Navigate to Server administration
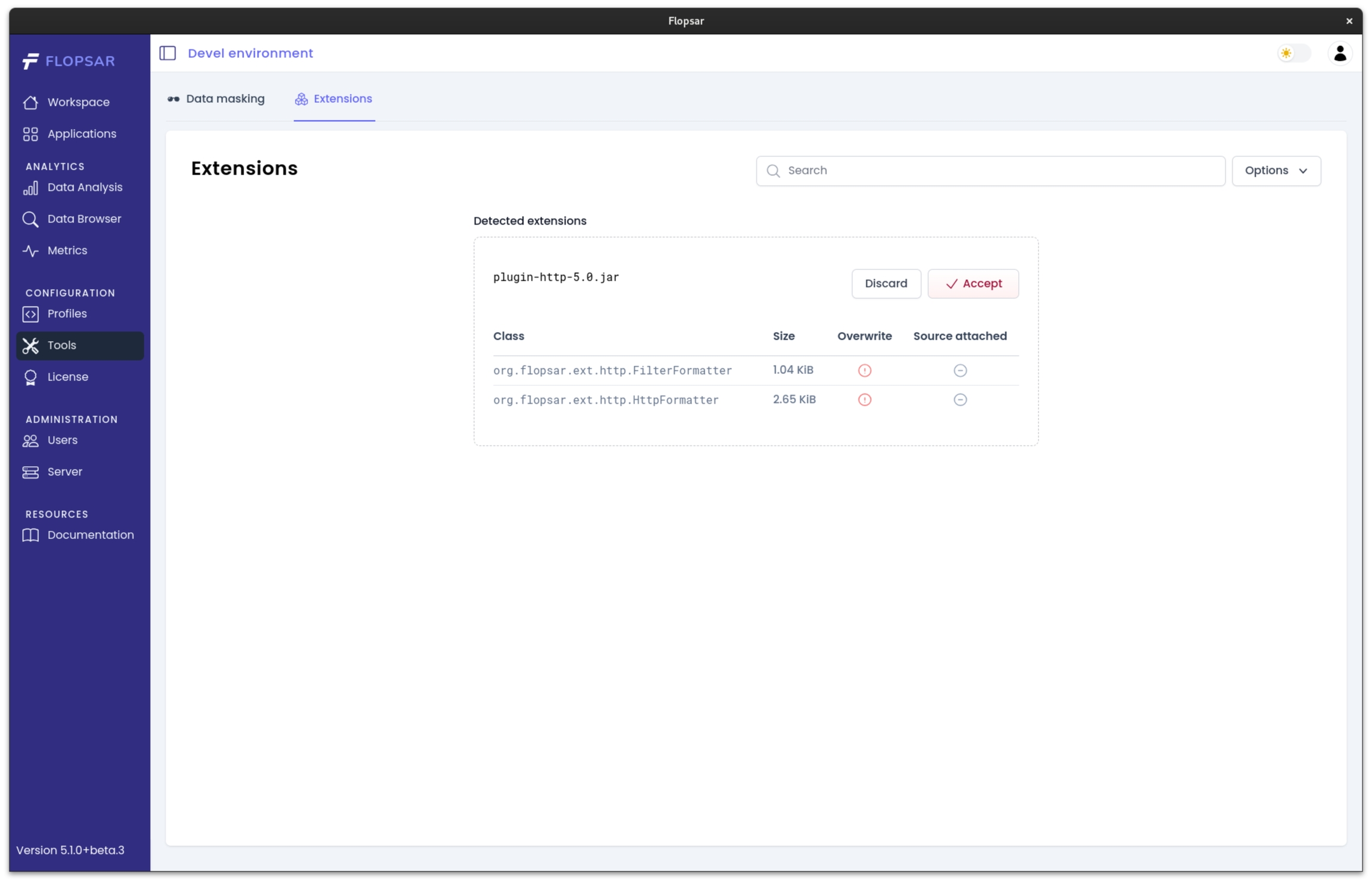Image resolution: width=1372 pixels, height=883 pixels. (65, 472)
